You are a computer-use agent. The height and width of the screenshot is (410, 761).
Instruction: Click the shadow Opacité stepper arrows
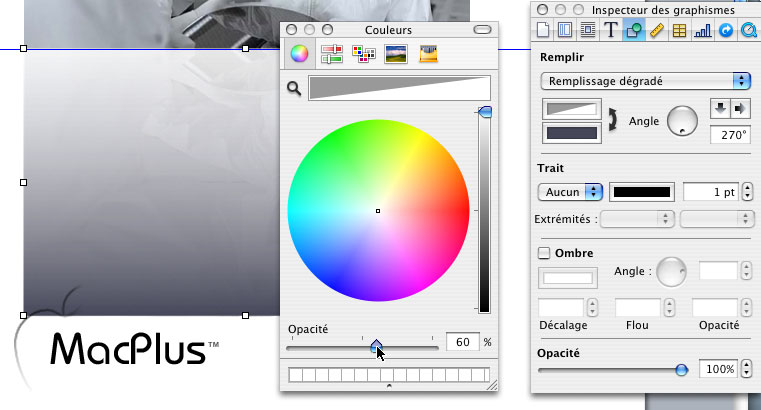click(746, 308)
